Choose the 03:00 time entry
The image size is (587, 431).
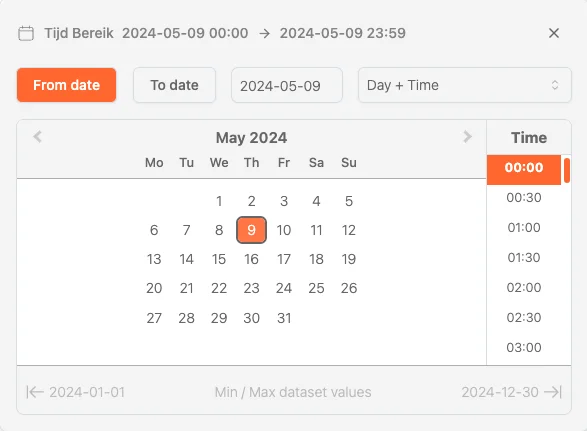click(x=524, y=347)
